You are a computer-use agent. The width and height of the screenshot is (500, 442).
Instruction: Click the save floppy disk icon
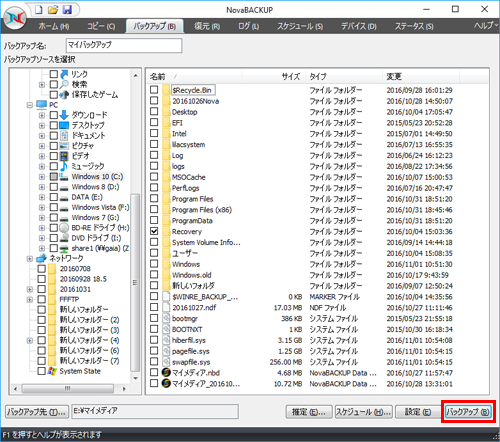coord(67,10)
